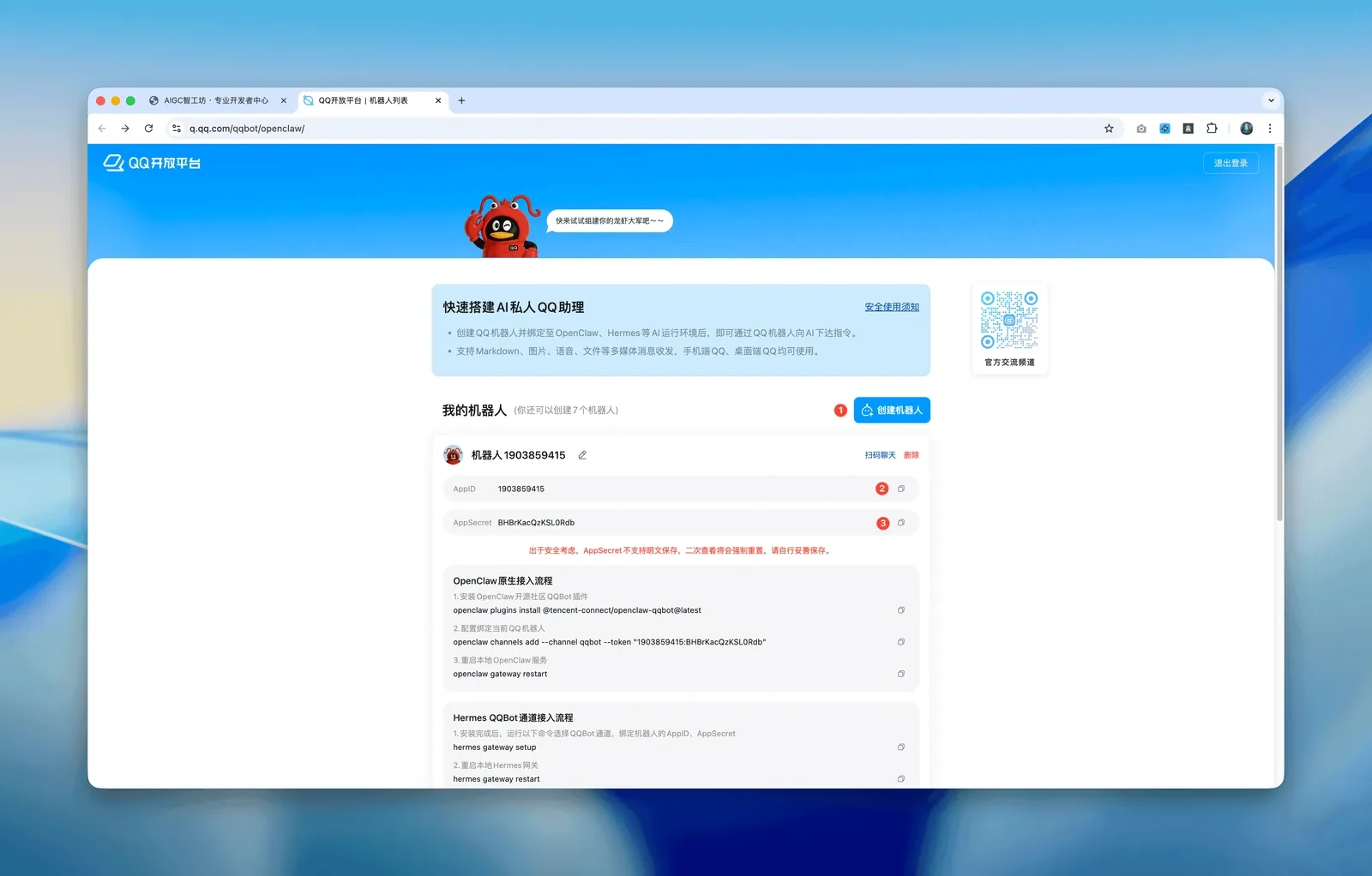Click the 重启本地OpenClaw服务 step label
The image size is (1372, 876).
500,660
